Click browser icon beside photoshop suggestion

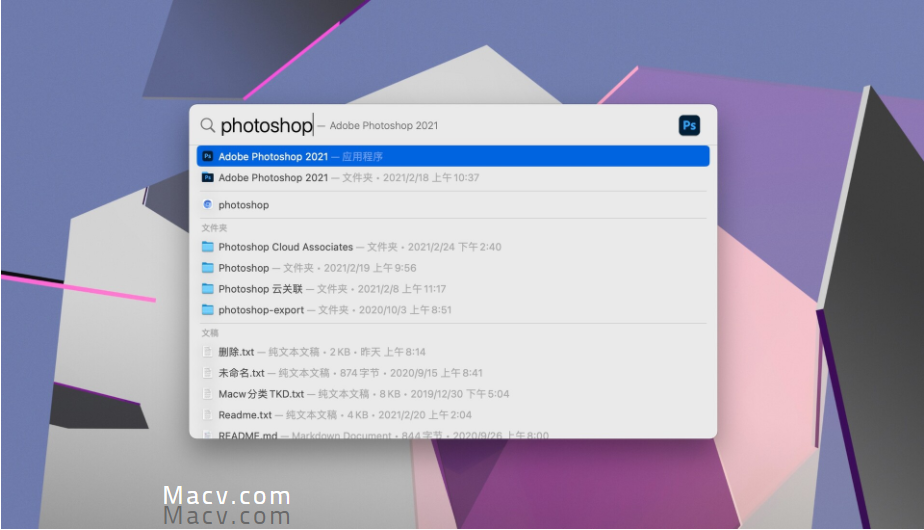(207, 205)
